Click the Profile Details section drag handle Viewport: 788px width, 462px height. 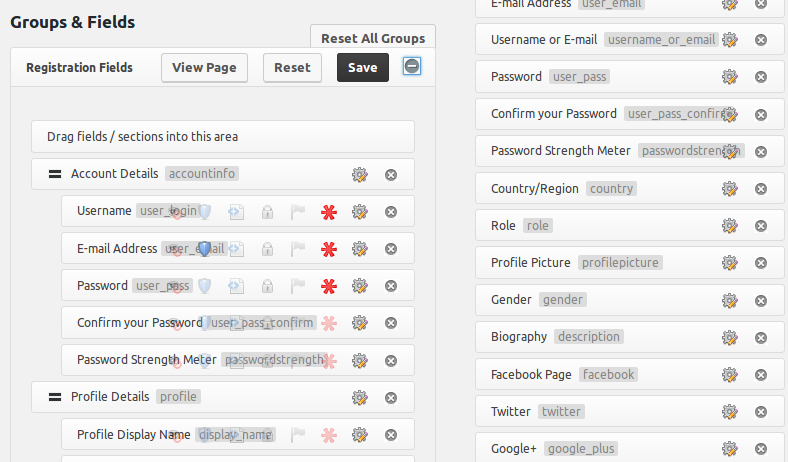[x=55, y=397]
